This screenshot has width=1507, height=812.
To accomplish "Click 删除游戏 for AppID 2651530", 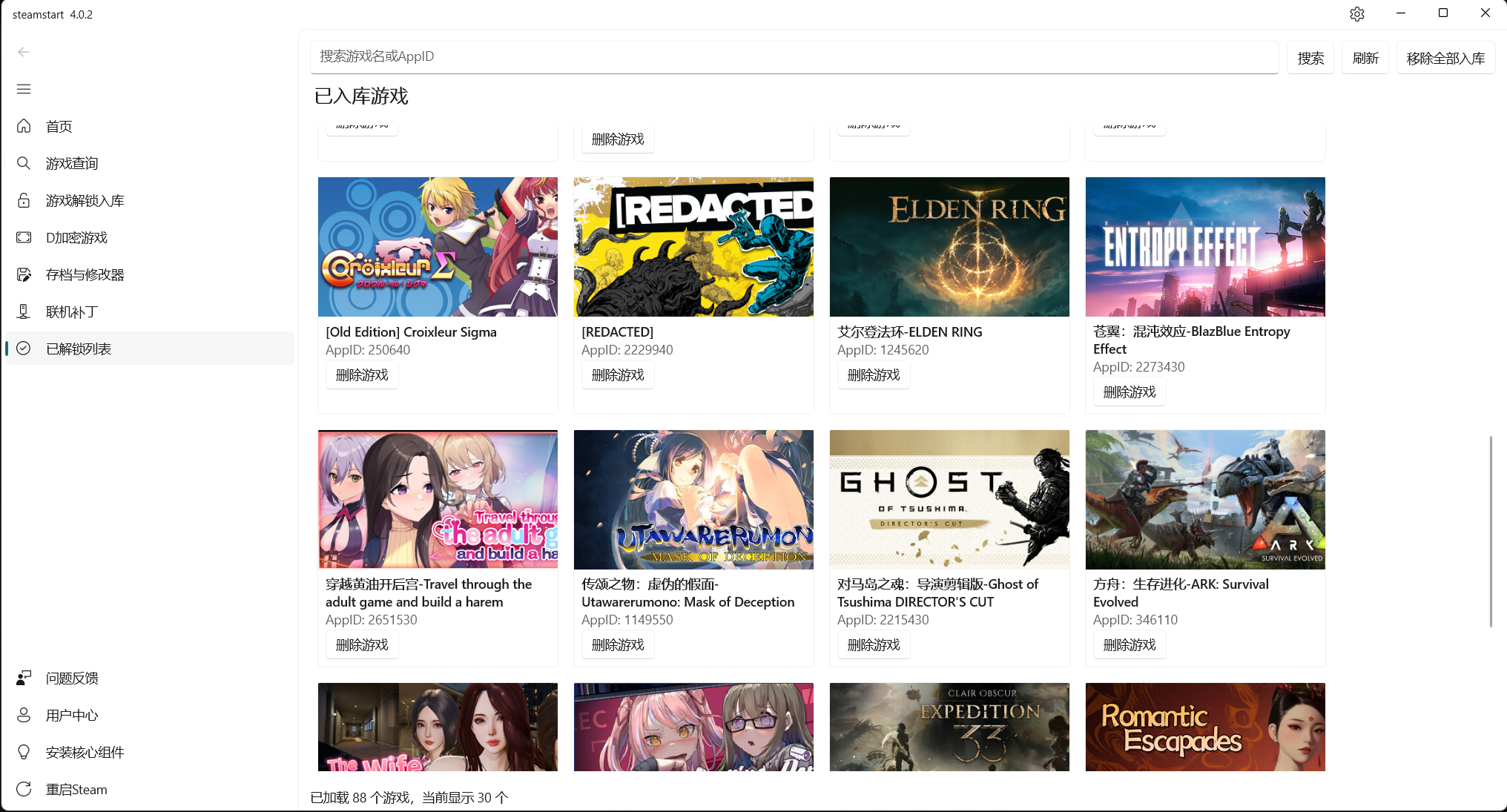I will [362, 645].
